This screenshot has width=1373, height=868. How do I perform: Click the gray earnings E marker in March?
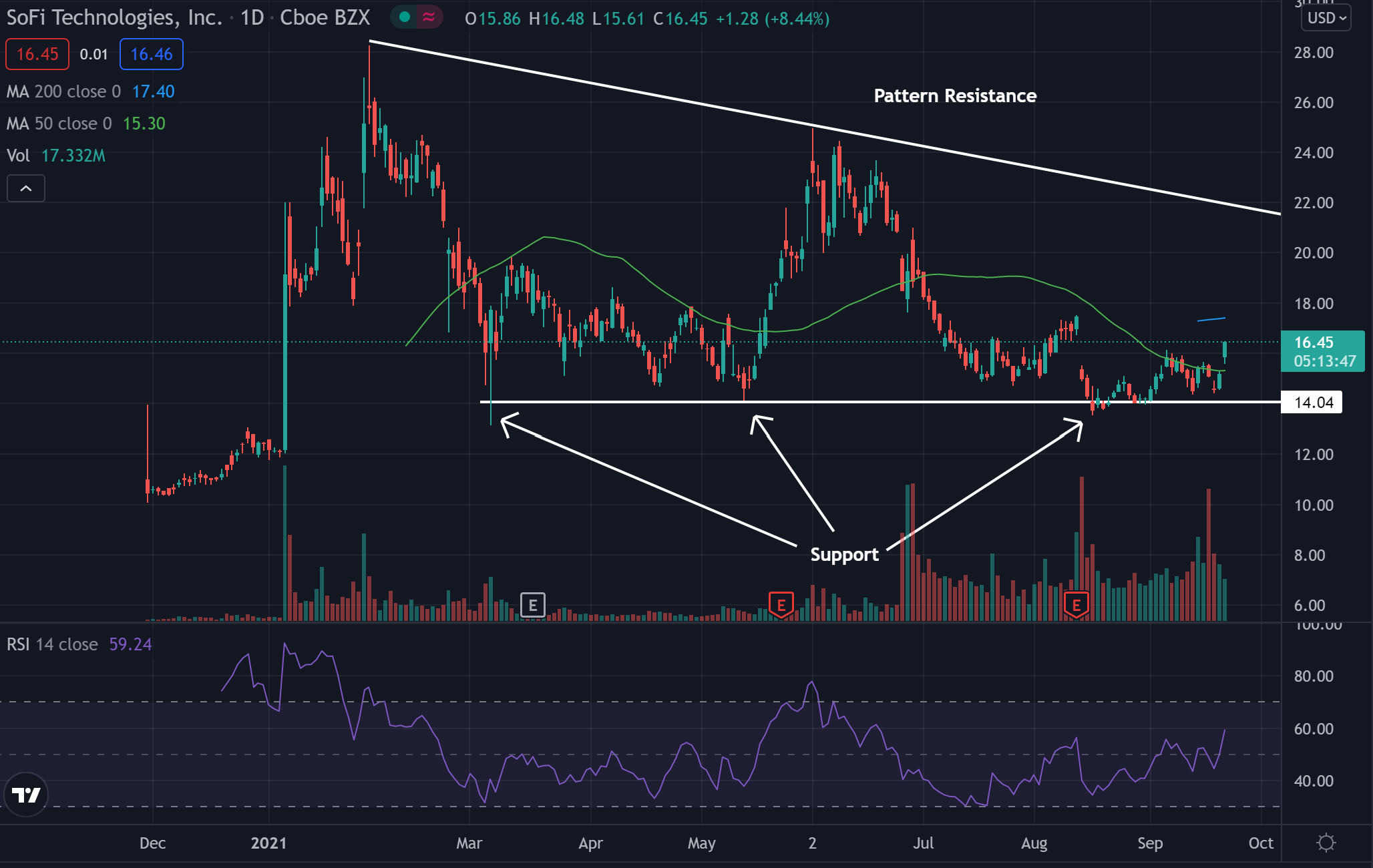pos(532,606)
